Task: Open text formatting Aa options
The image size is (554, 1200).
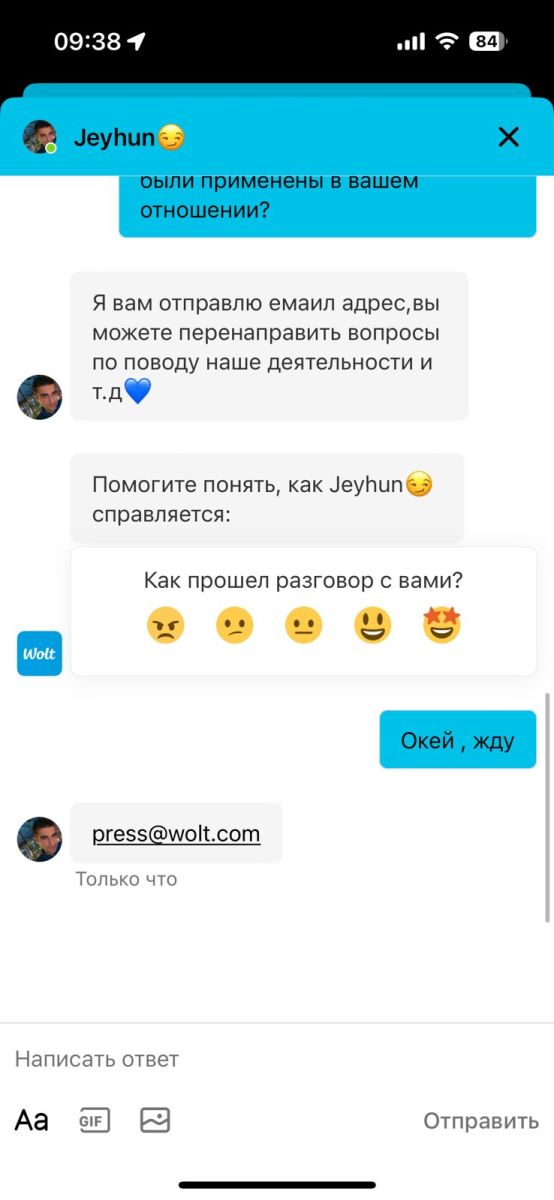Action: (x=31, y=1120)
